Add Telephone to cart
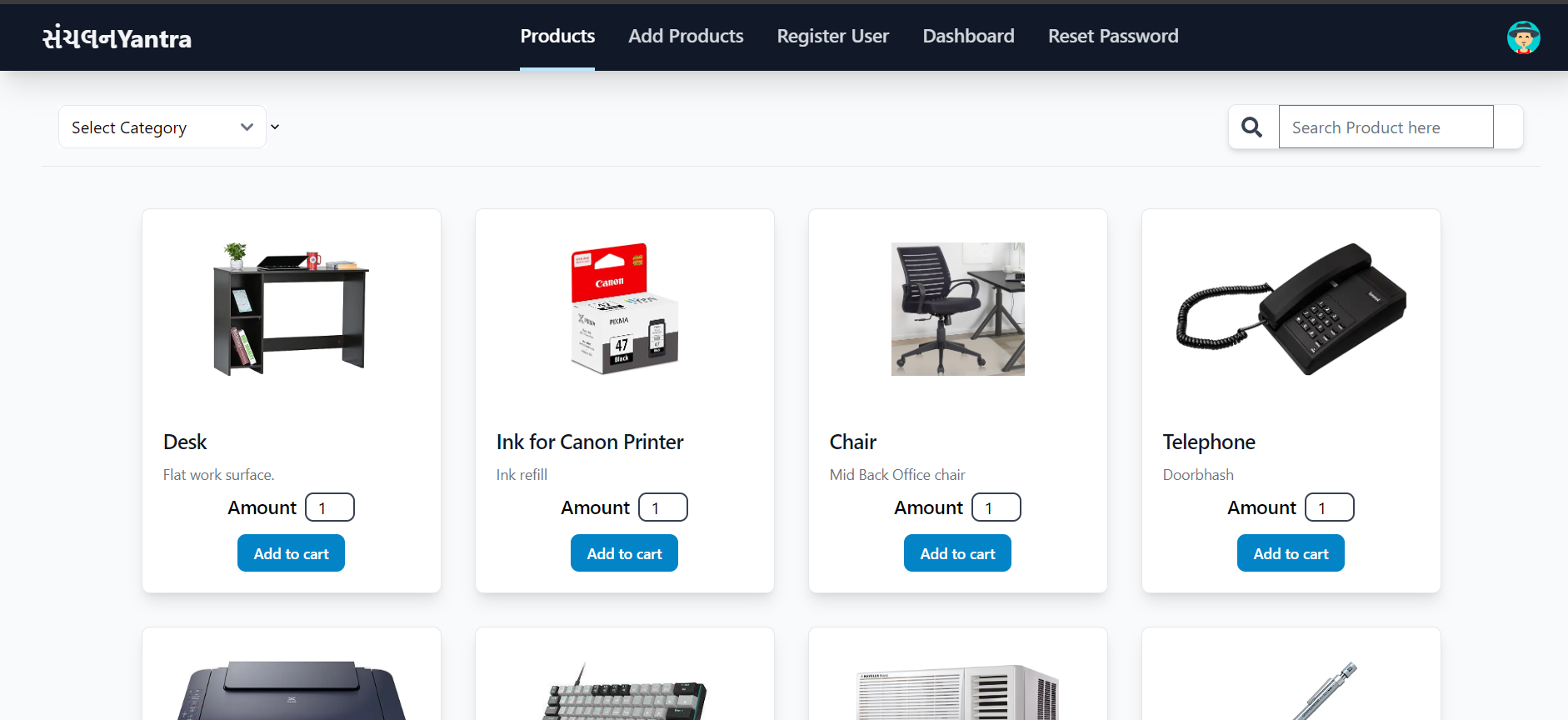This screenshot has width=1568, height=720. click(1291, 553)
